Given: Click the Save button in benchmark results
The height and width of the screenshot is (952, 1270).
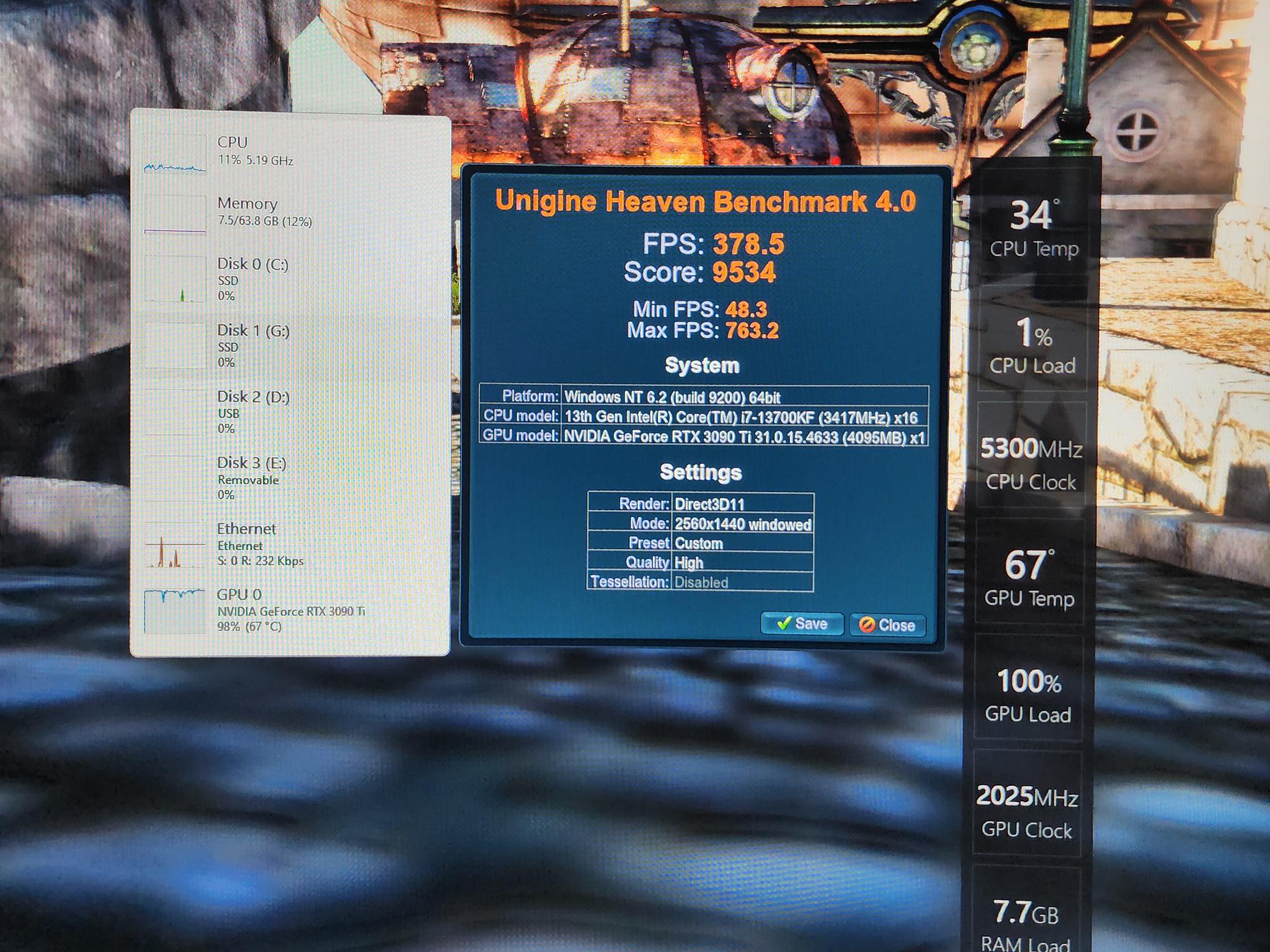Looking at the screenshot, I should point(802,624).
